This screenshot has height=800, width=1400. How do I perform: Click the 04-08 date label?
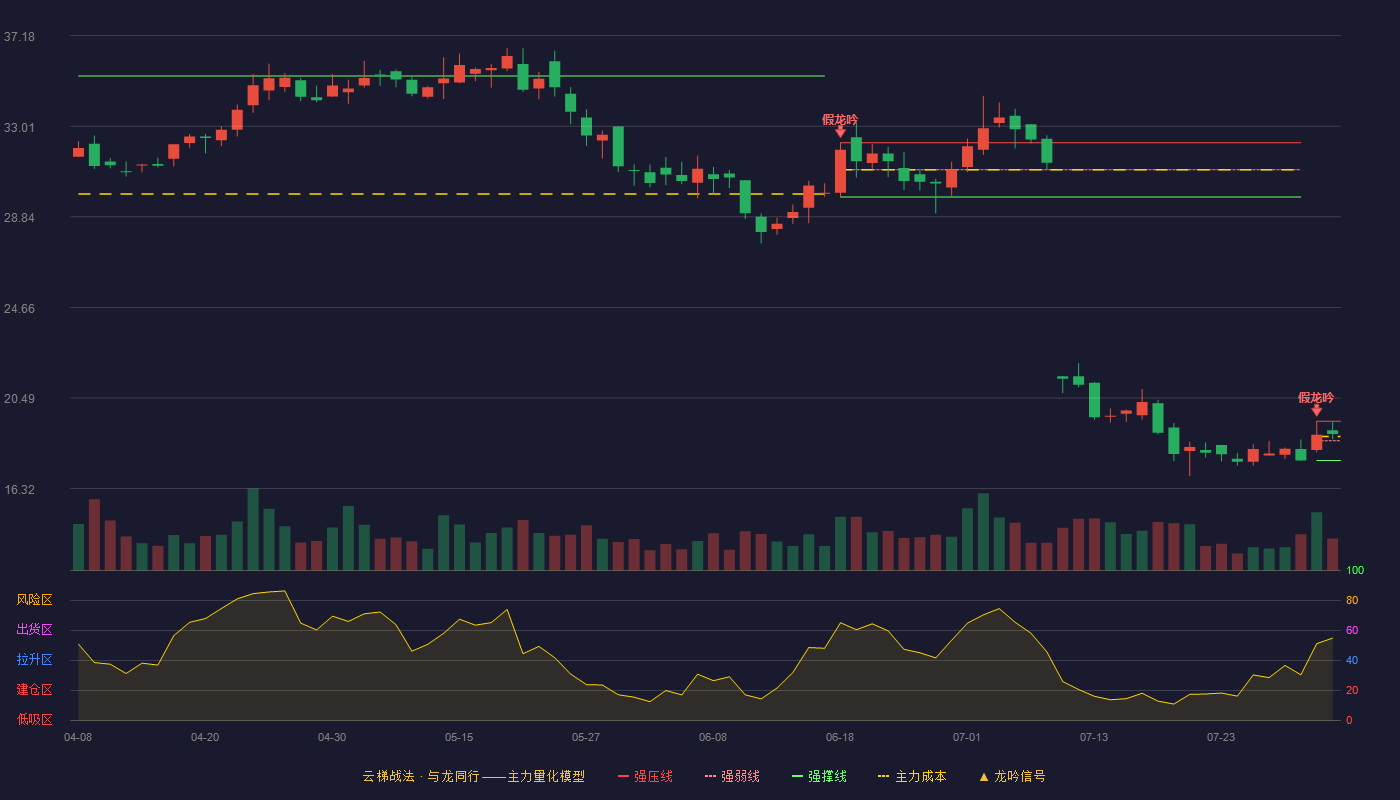coord(78,737)
